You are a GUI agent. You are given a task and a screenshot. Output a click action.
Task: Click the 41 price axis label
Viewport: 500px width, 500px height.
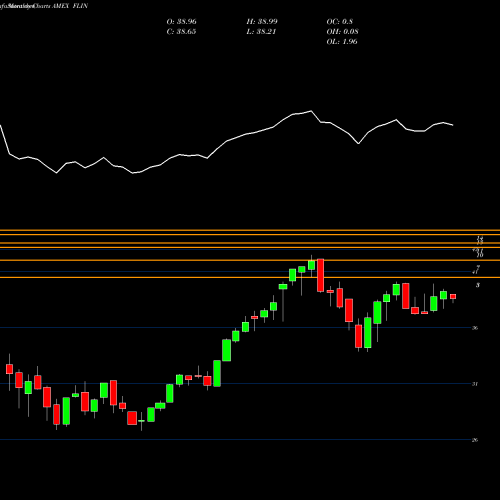click(475, 272)
